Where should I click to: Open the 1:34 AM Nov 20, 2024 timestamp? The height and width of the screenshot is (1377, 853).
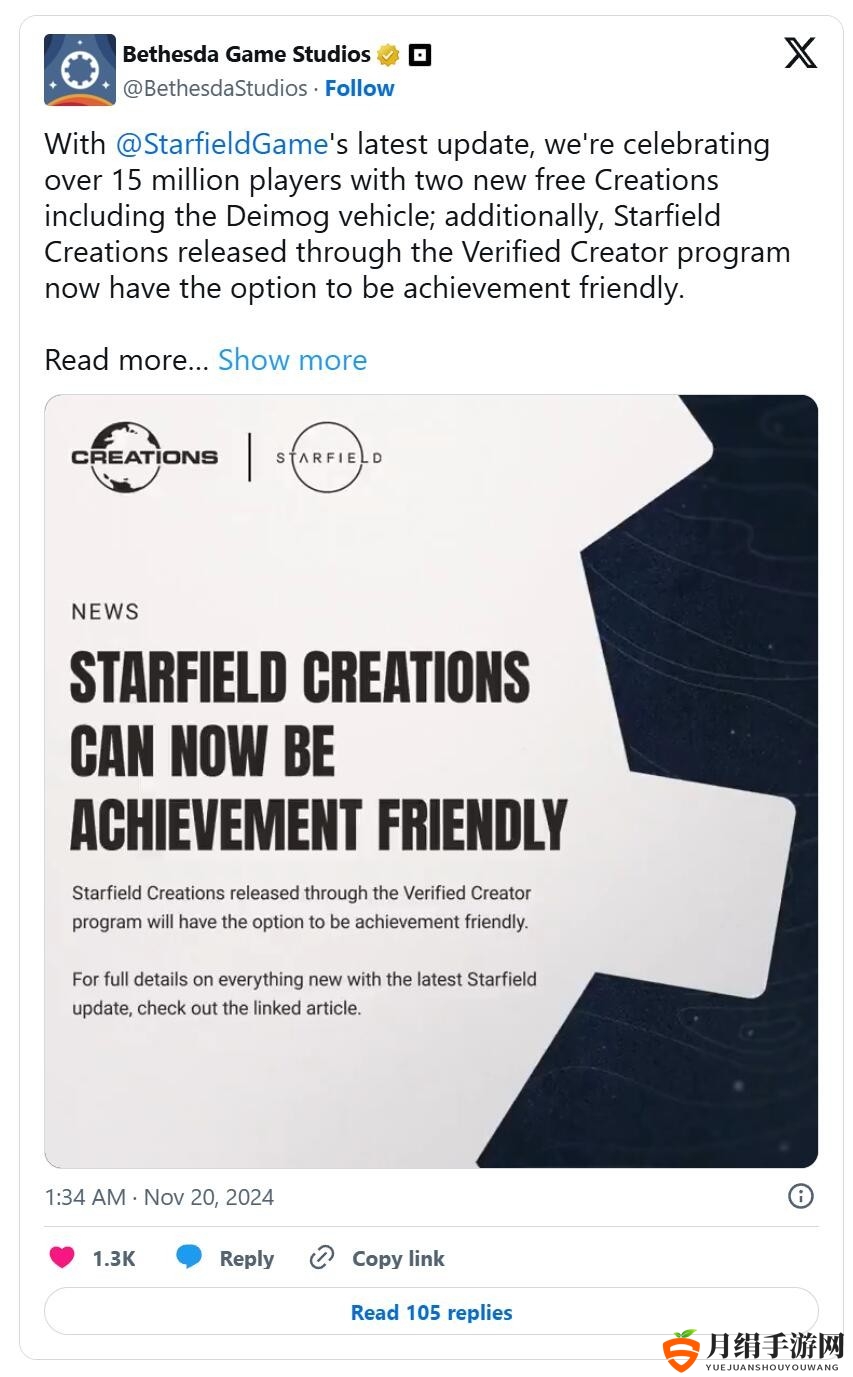(159, 1197)
